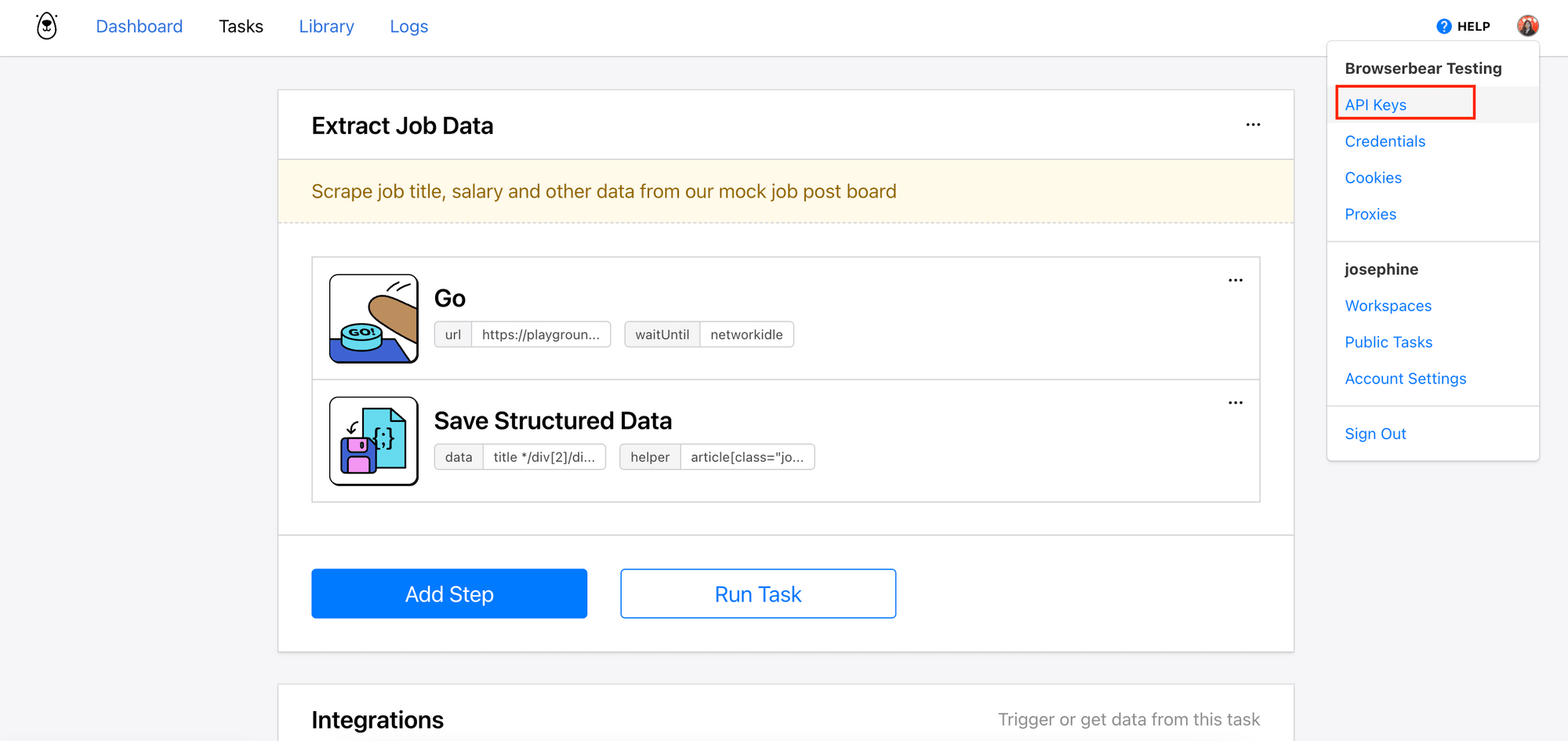Choose Cookies in the account menu
This screenshot has height=741, width=1568.
pos(1373,178)
